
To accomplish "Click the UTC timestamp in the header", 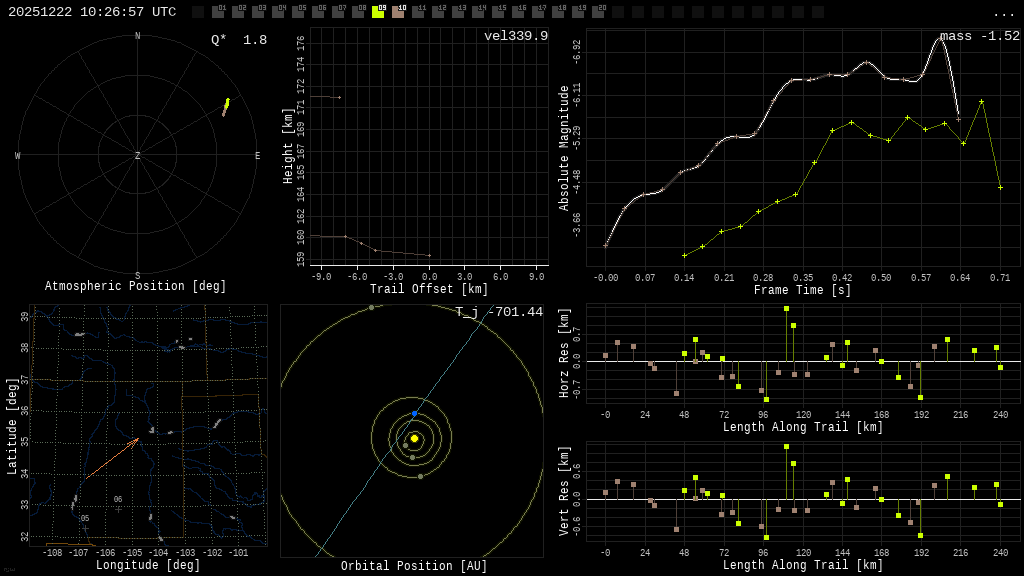I will (92, 12).
